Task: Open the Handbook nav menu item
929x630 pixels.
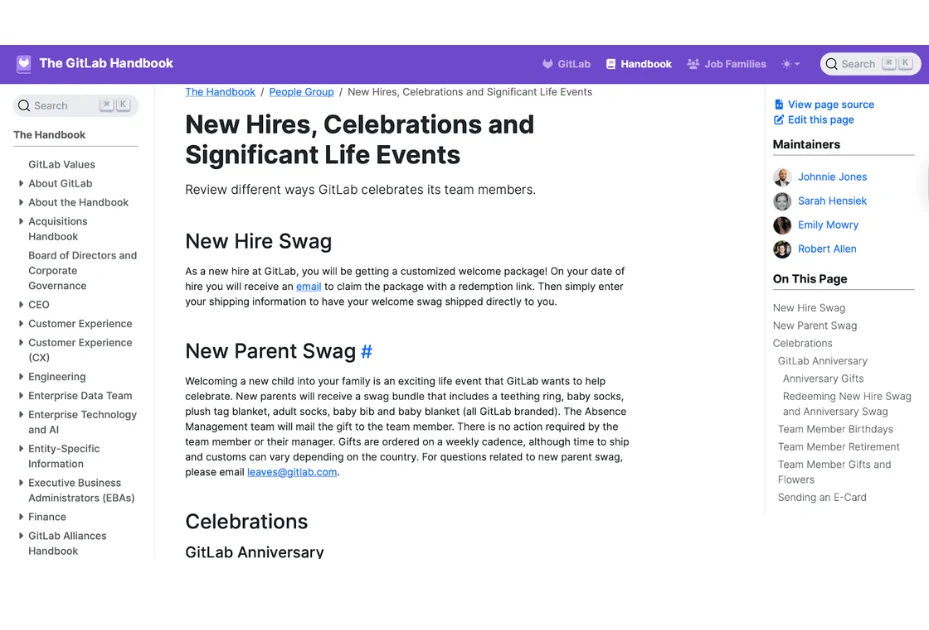Action: [x=639, y=64]
